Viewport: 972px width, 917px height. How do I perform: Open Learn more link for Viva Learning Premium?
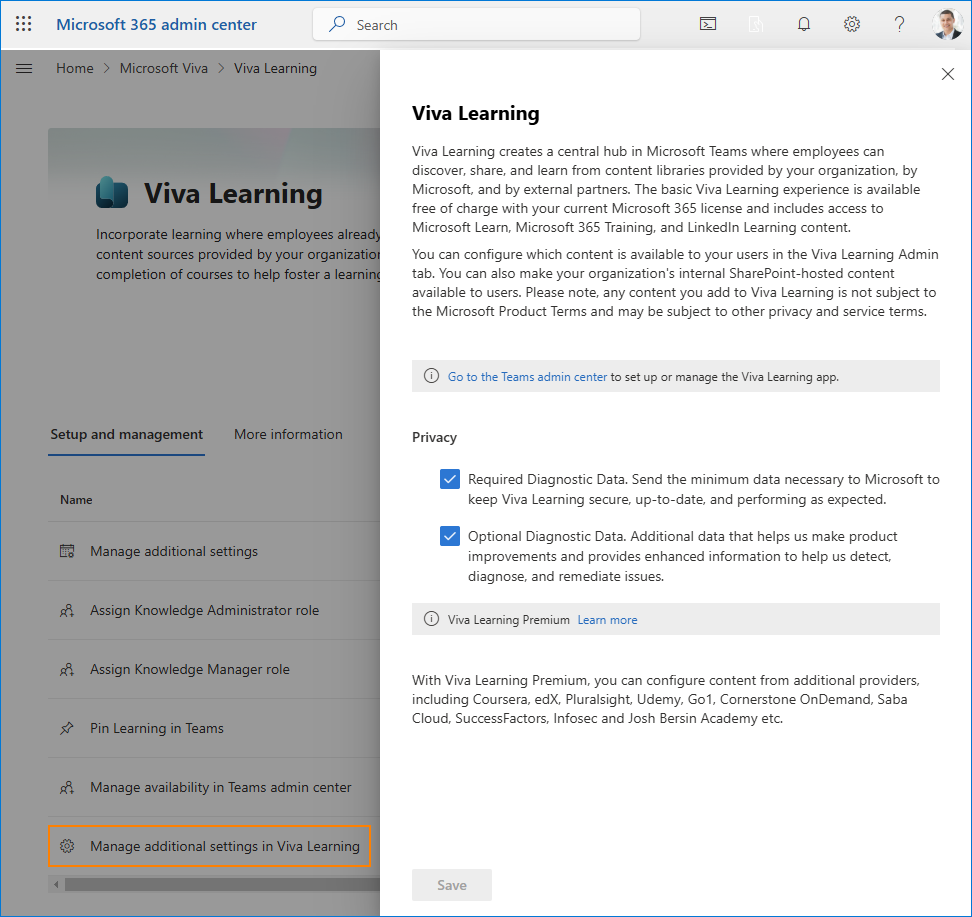coord(608,620)
